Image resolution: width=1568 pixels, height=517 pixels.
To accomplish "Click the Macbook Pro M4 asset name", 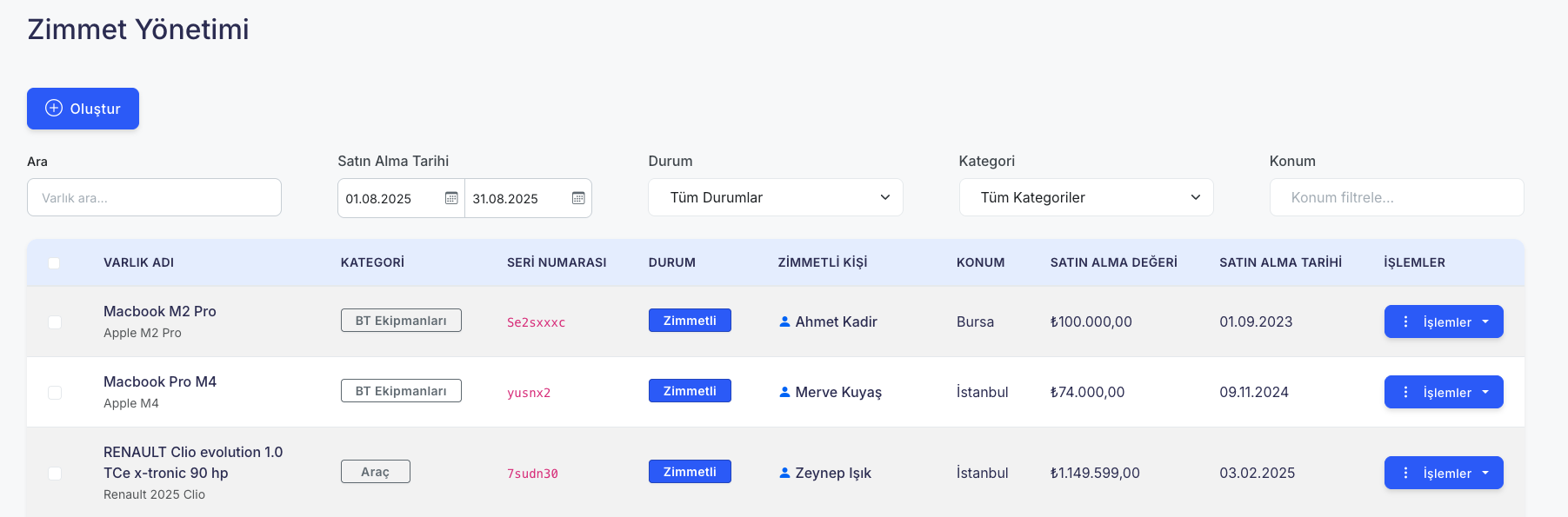I will click(160, 381).
